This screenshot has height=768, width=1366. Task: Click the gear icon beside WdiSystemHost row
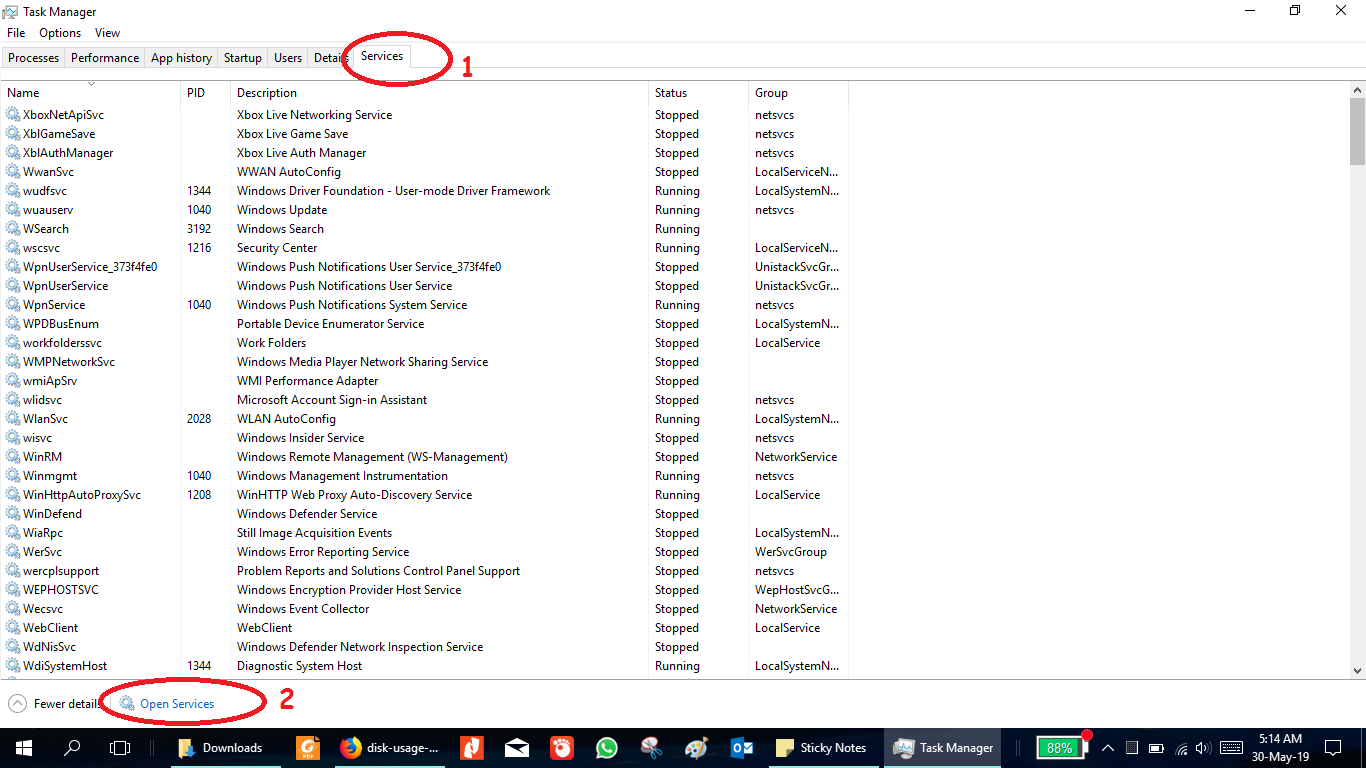13,666
